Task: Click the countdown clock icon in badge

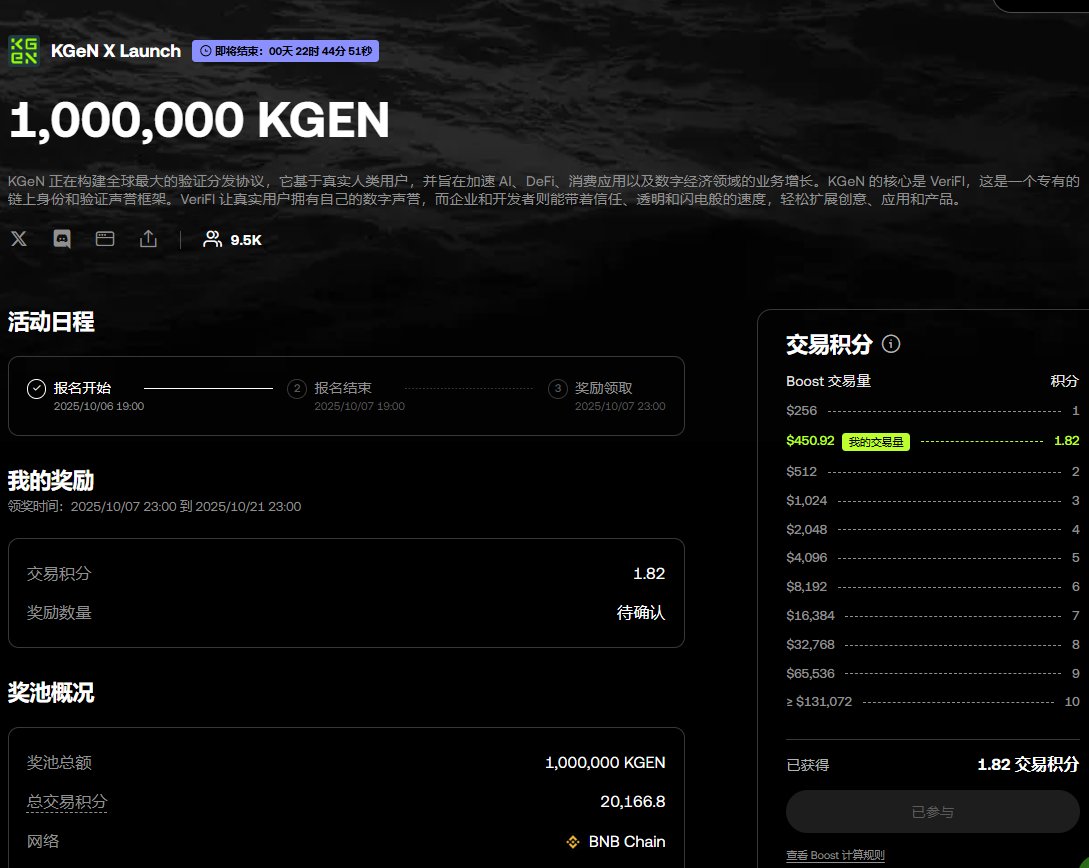Action: [x=206, y=51]
